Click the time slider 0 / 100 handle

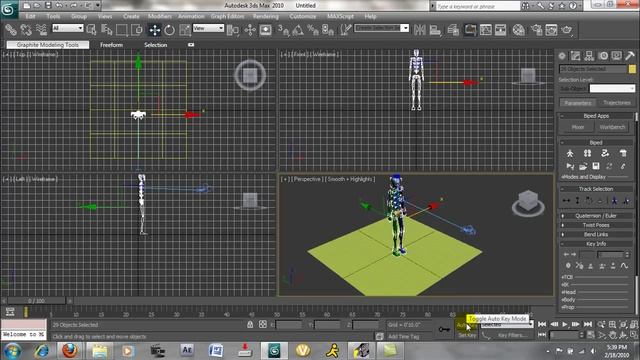coord(36,301)
